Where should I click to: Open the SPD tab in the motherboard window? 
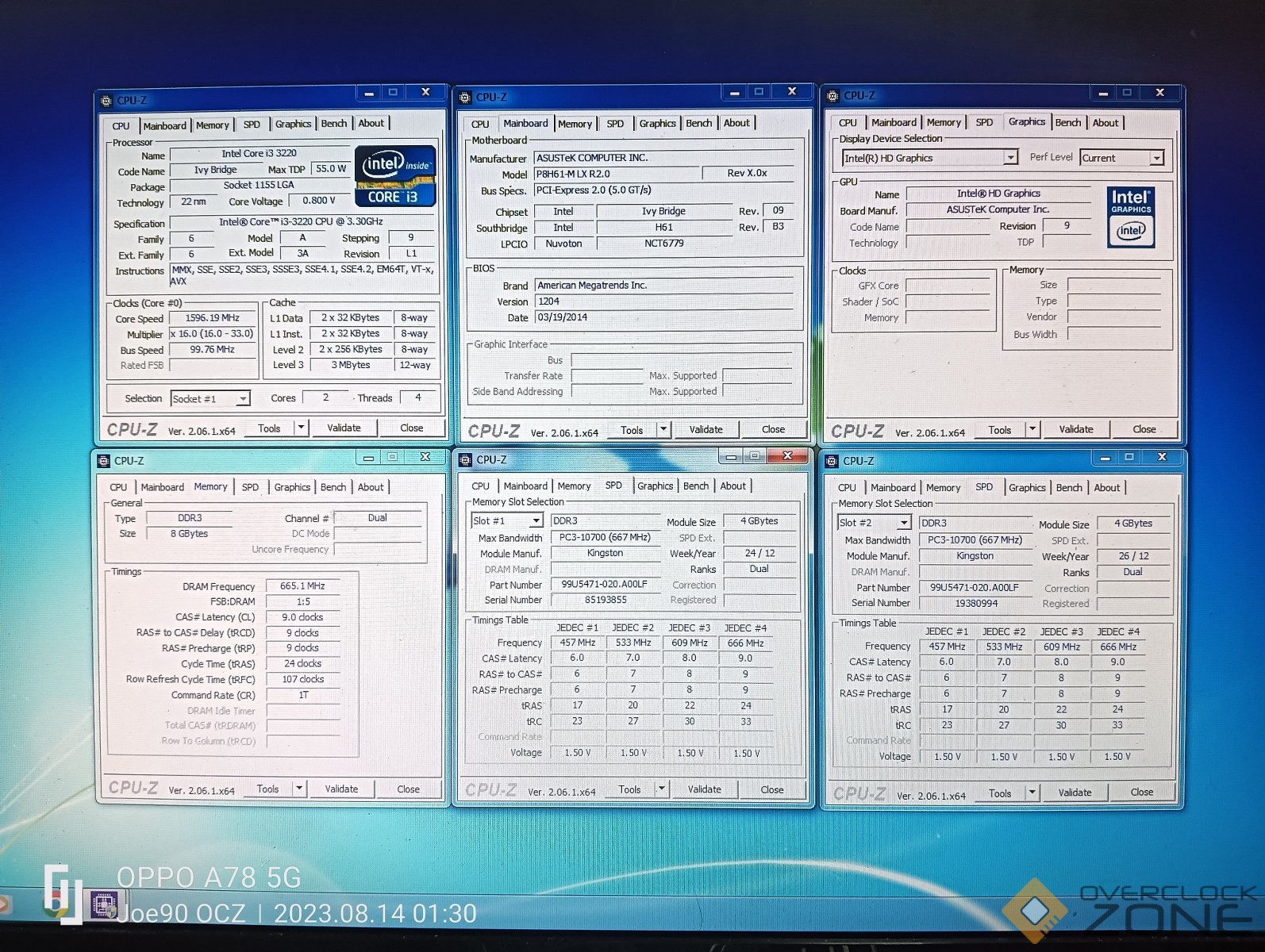[615, 124]
